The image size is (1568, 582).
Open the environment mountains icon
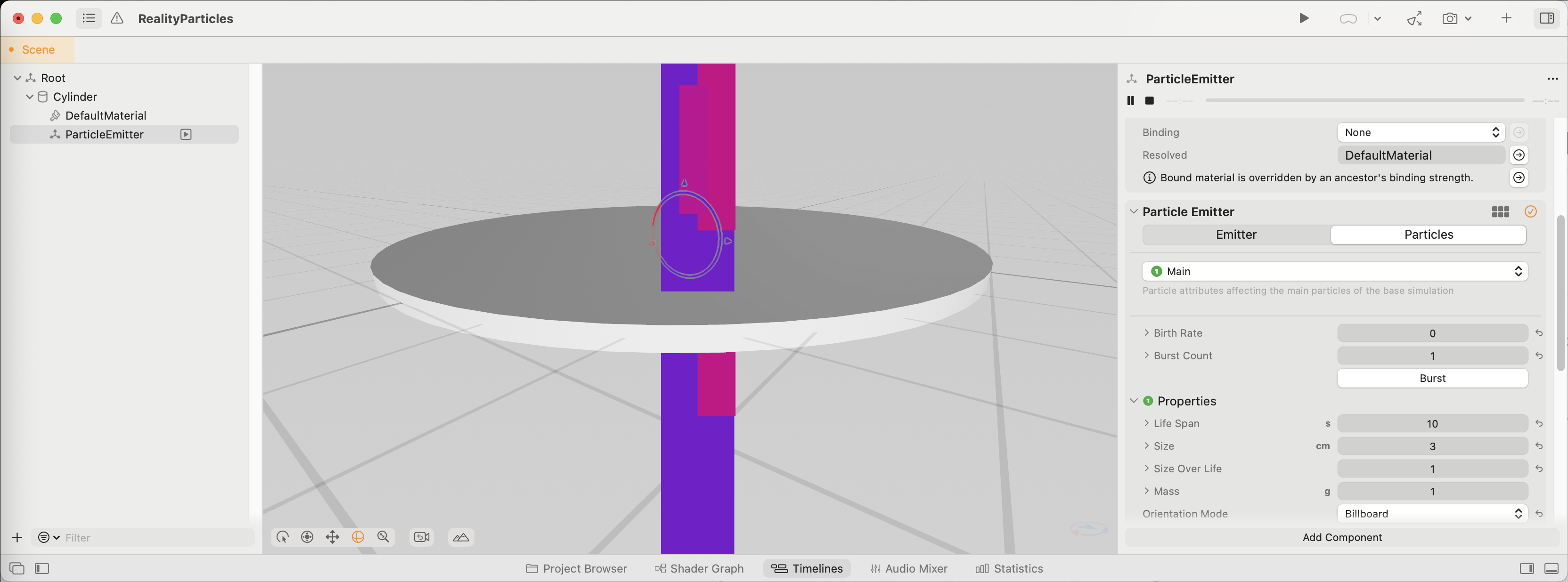click(x=461, y=537)
